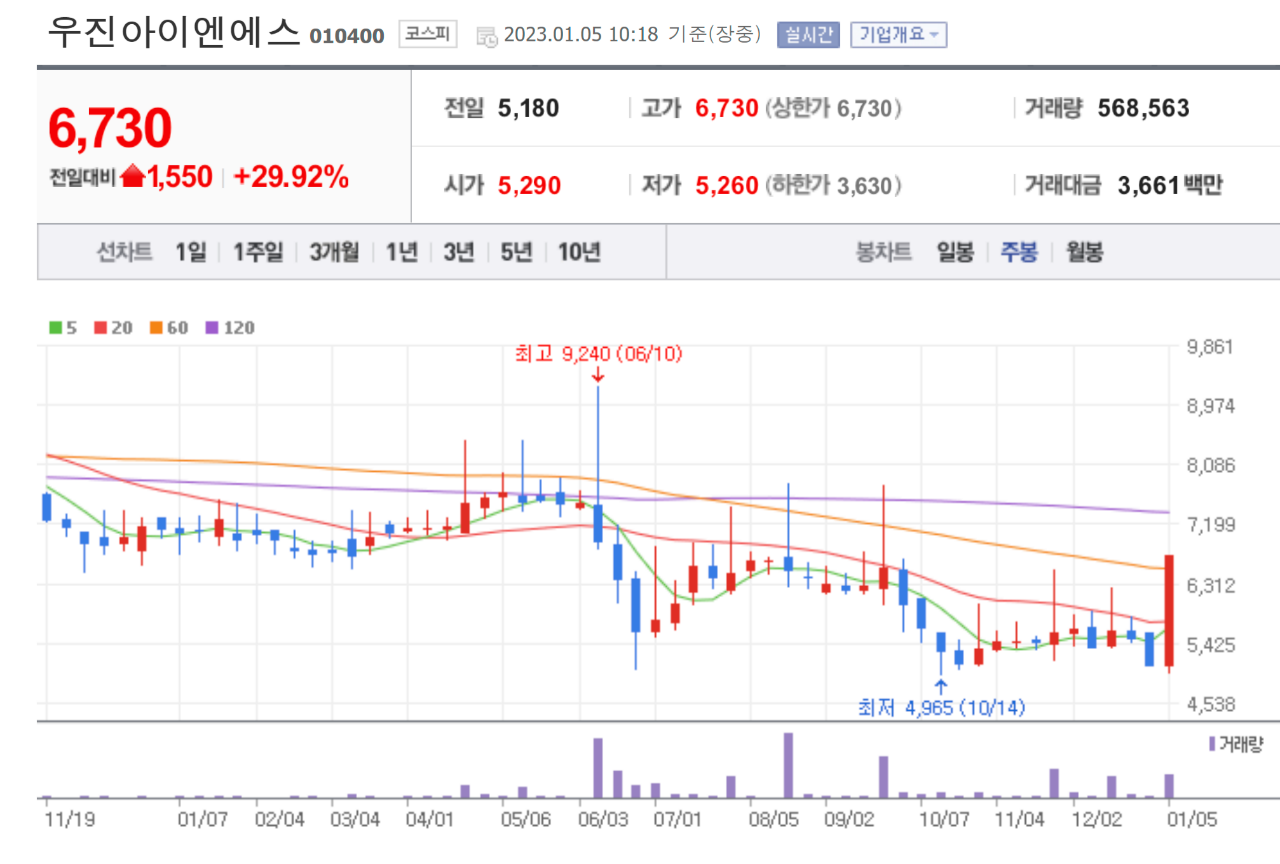Click the latest red candle at 01/05
The image size is (1280, 864).
pyautogui.click(x=1168, y=610)
